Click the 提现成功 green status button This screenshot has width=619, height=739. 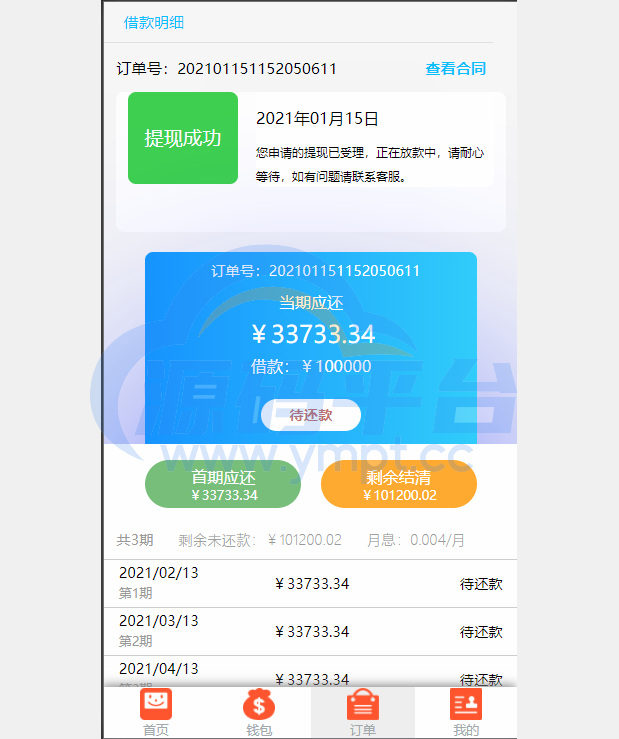pyautogui.click(x=183, y=138)
